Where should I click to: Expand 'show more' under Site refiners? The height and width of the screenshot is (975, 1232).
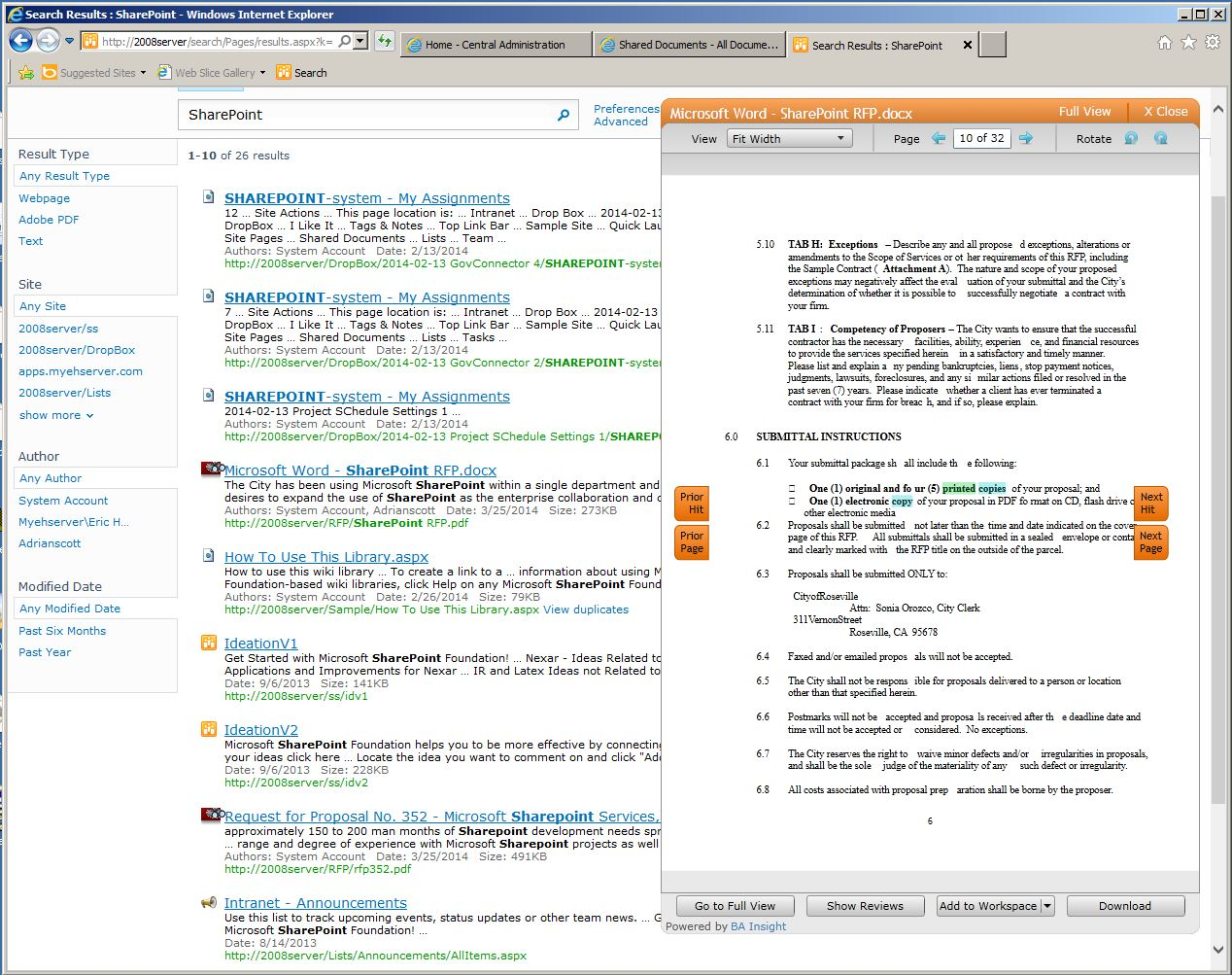(x=56, y=415)
